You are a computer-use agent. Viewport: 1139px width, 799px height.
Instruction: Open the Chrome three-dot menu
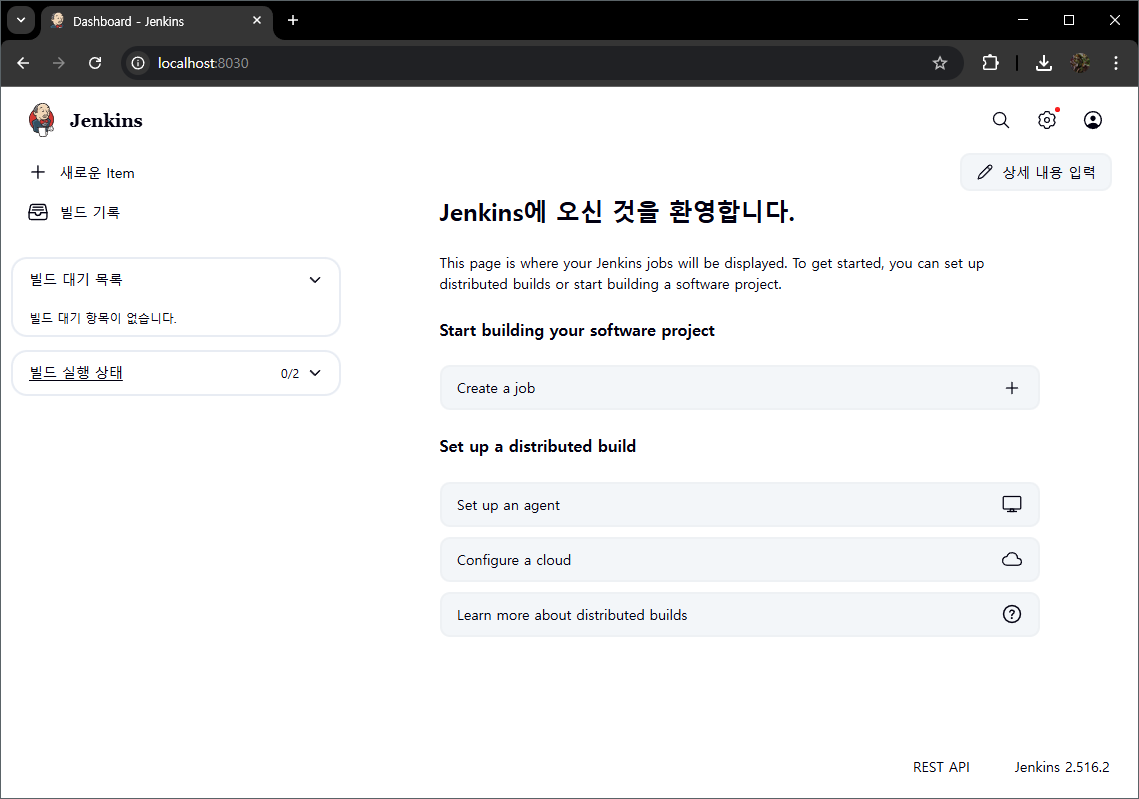click(x=1115, y=63)
